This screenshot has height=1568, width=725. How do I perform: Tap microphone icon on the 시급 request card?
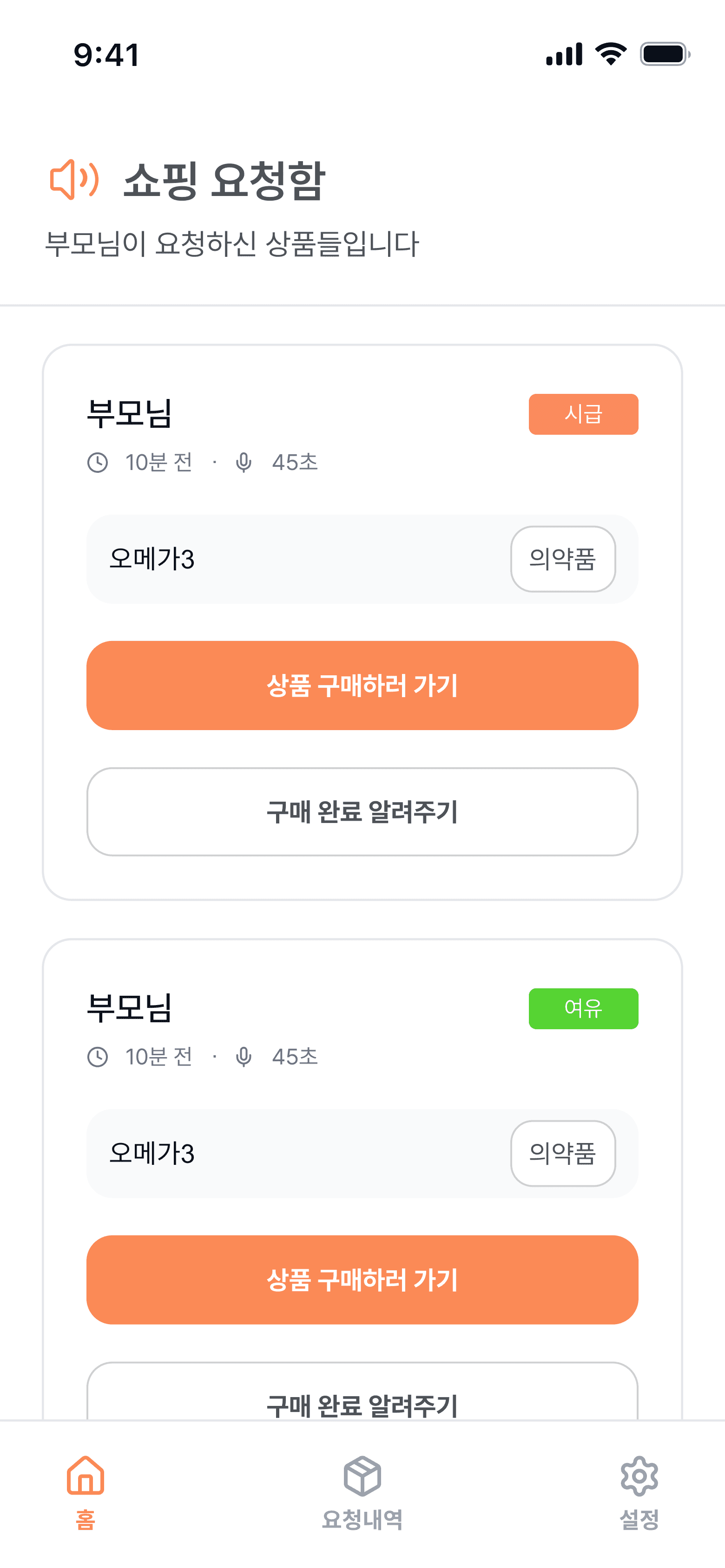(244, 463)
